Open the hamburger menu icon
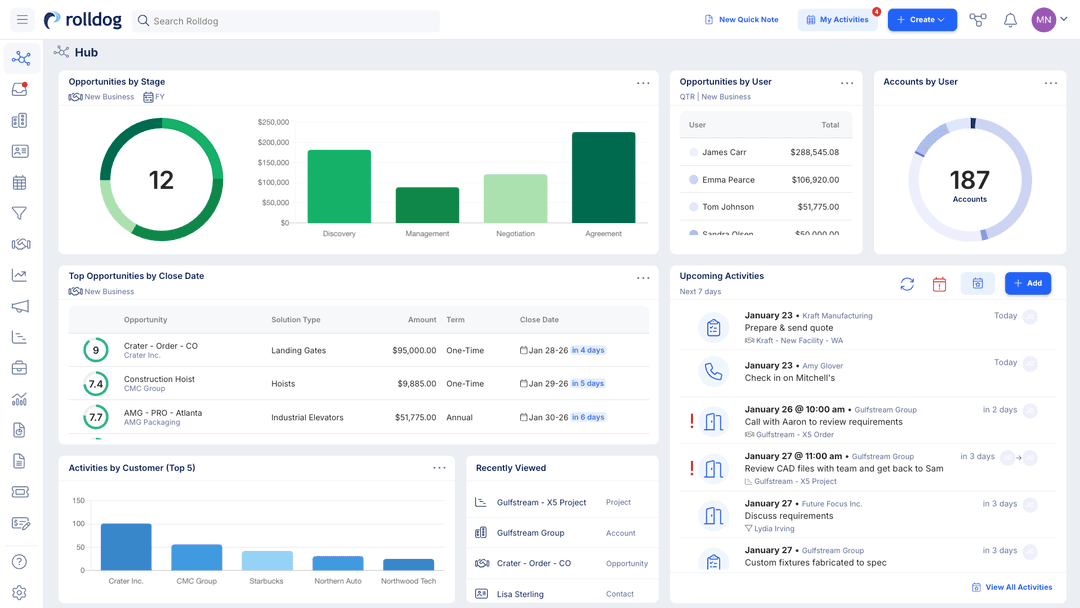The width and height of the screenshot is (1080, 608). 22,20
